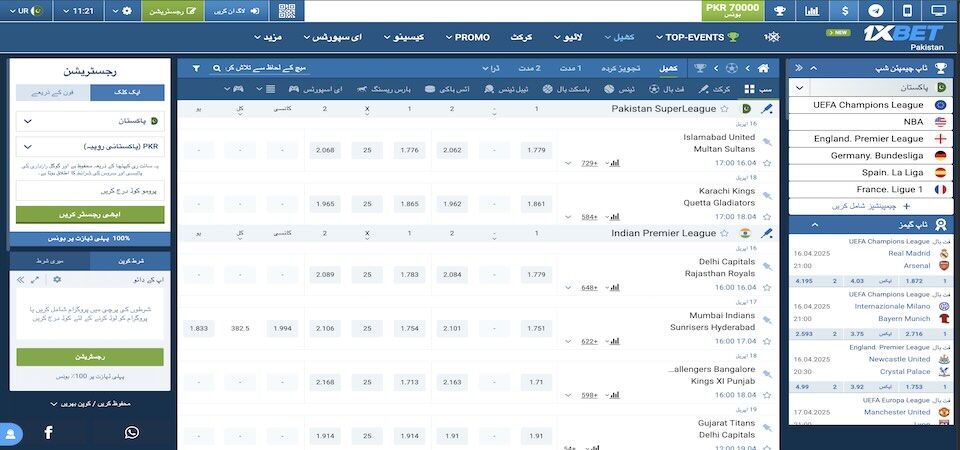Open the user support avatar icon
Viewport: 960px width, 450px height.
tap(10, 434)
